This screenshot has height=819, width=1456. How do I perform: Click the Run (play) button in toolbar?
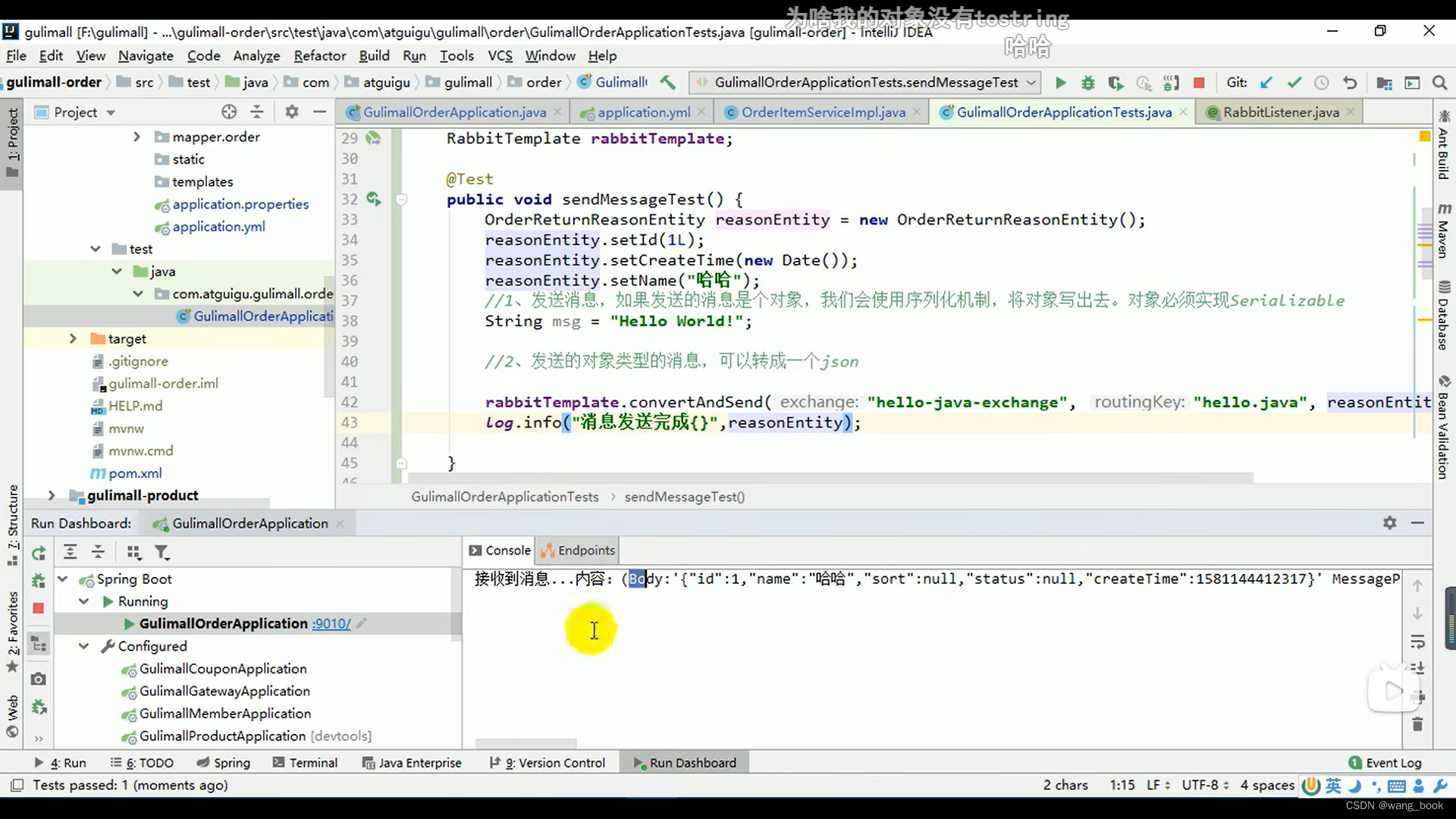1059,82
